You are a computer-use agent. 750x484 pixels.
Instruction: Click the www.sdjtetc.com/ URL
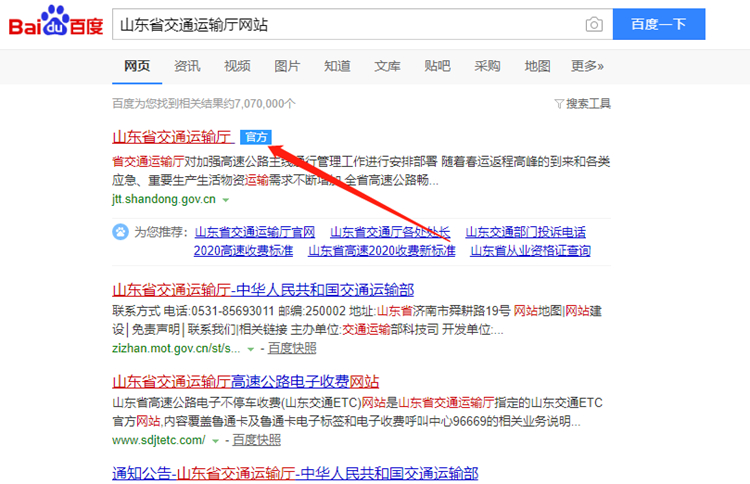159,440
